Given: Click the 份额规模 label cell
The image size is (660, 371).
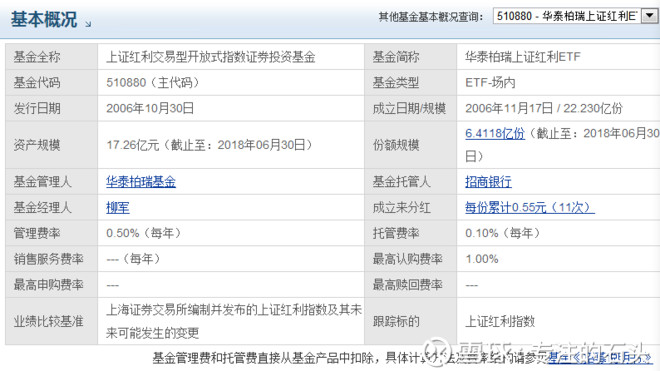Looking at the screenshot, I should click(410, 145).
